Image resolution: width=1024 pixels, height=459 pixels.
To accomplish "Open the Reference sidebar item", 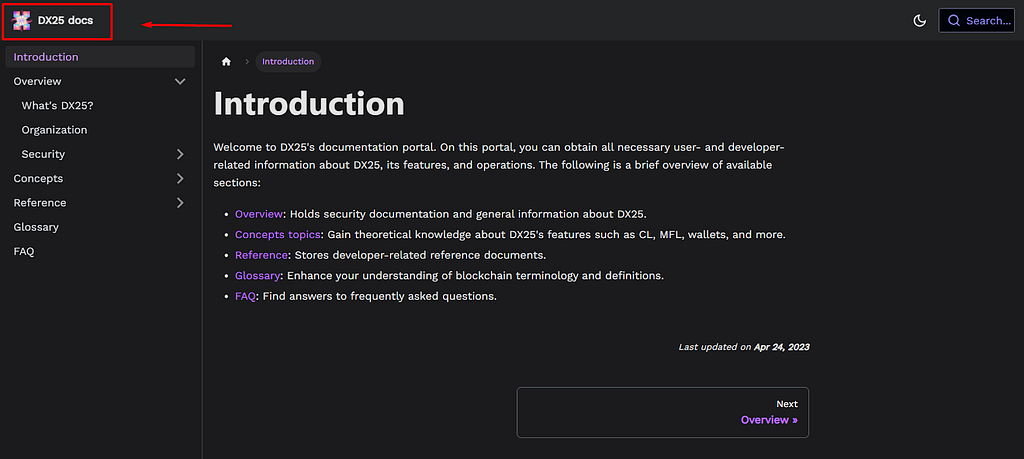I will (40, 202).
